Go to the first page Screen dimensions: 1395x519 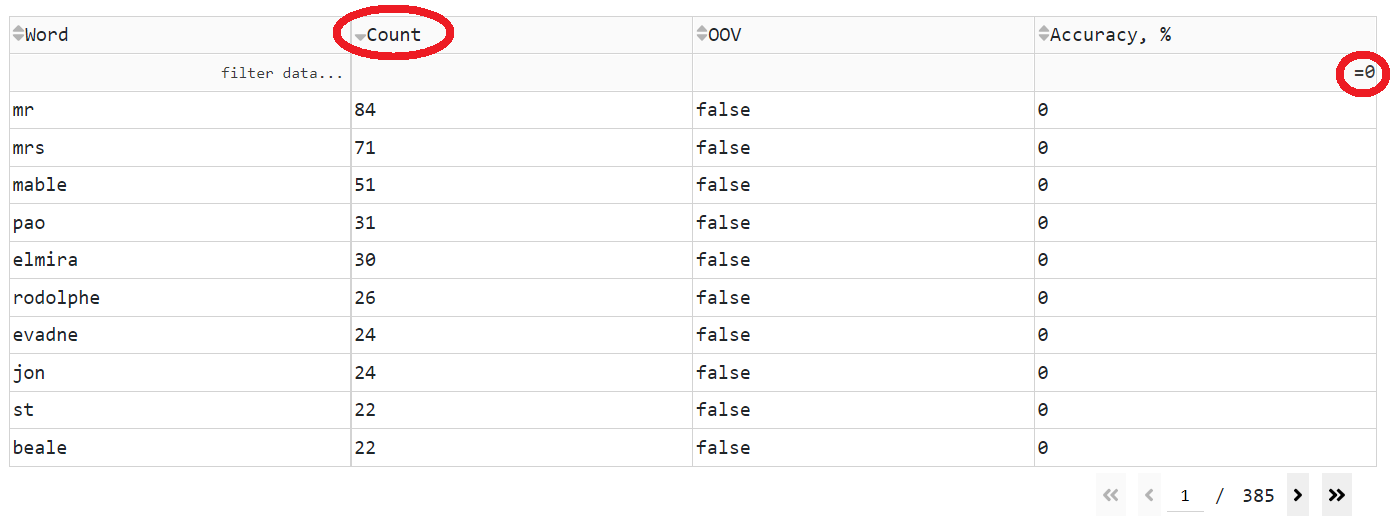pyautogui.click(x=1109, y=495)
